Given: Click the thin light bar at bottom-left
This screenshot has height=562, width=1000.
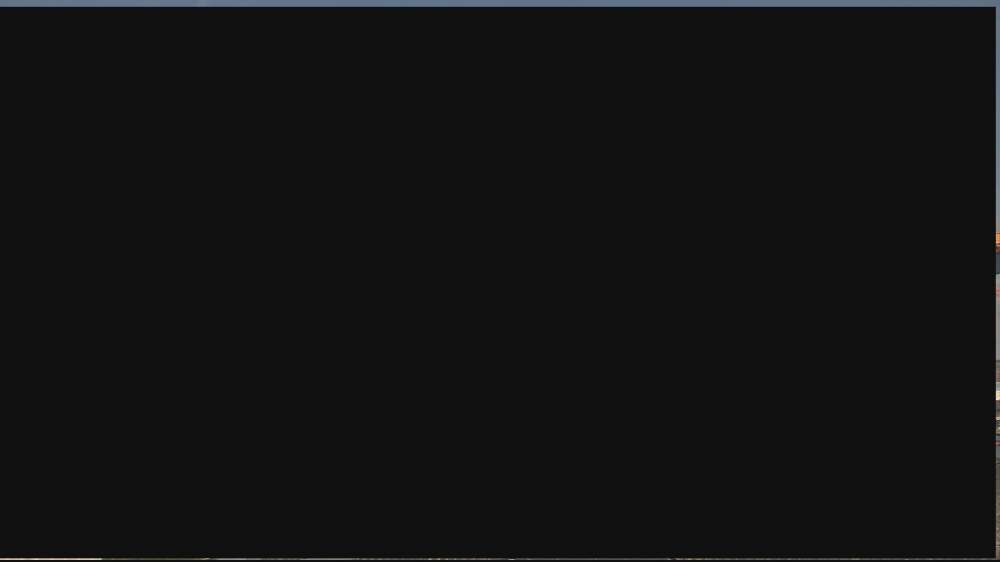Looking at the screenshot, I should point(51,559).
